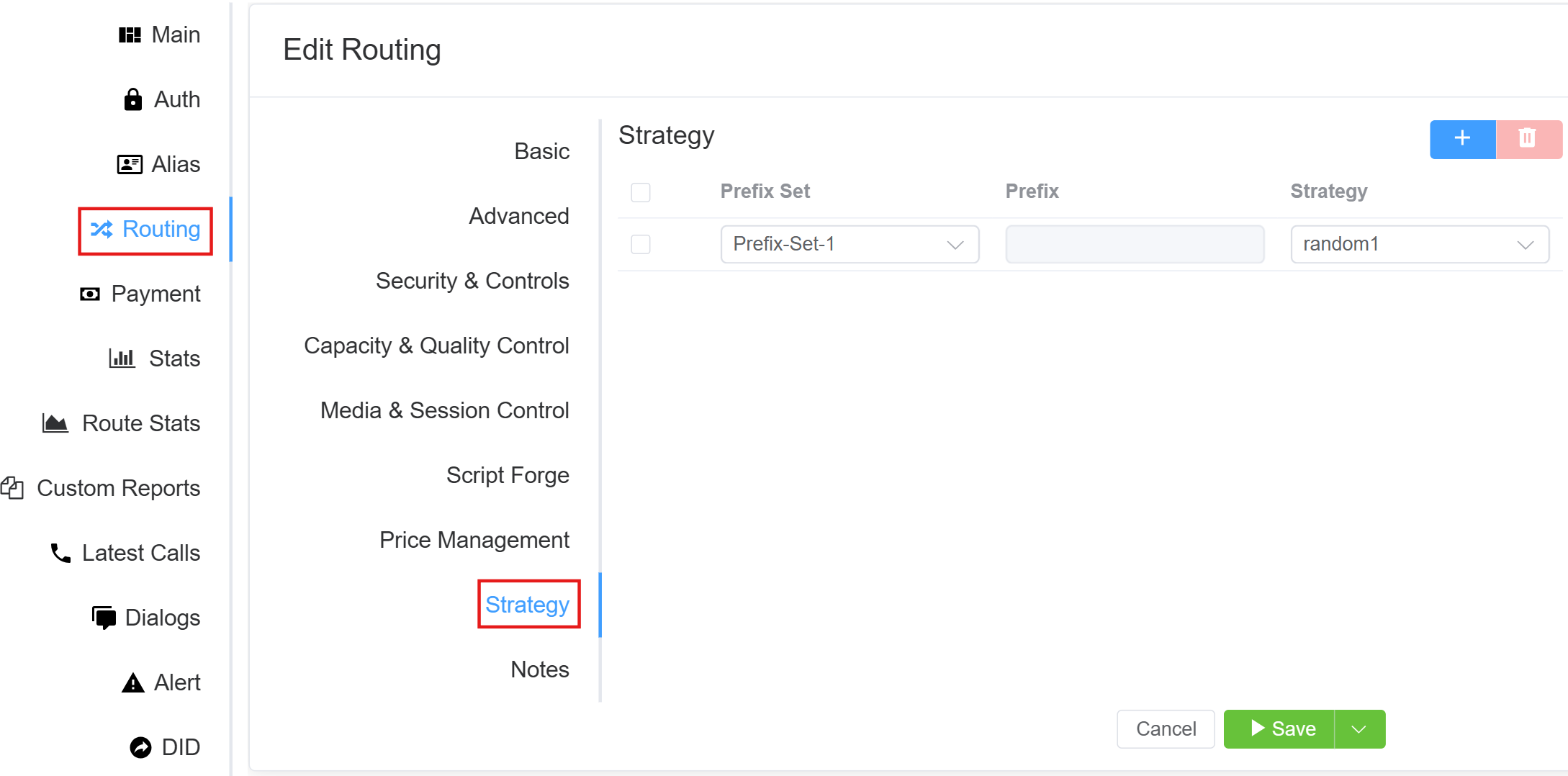The height and width of the screenshot is (776, 1568).
Task: Click the Auth lock icon
Action: (132, 99)
